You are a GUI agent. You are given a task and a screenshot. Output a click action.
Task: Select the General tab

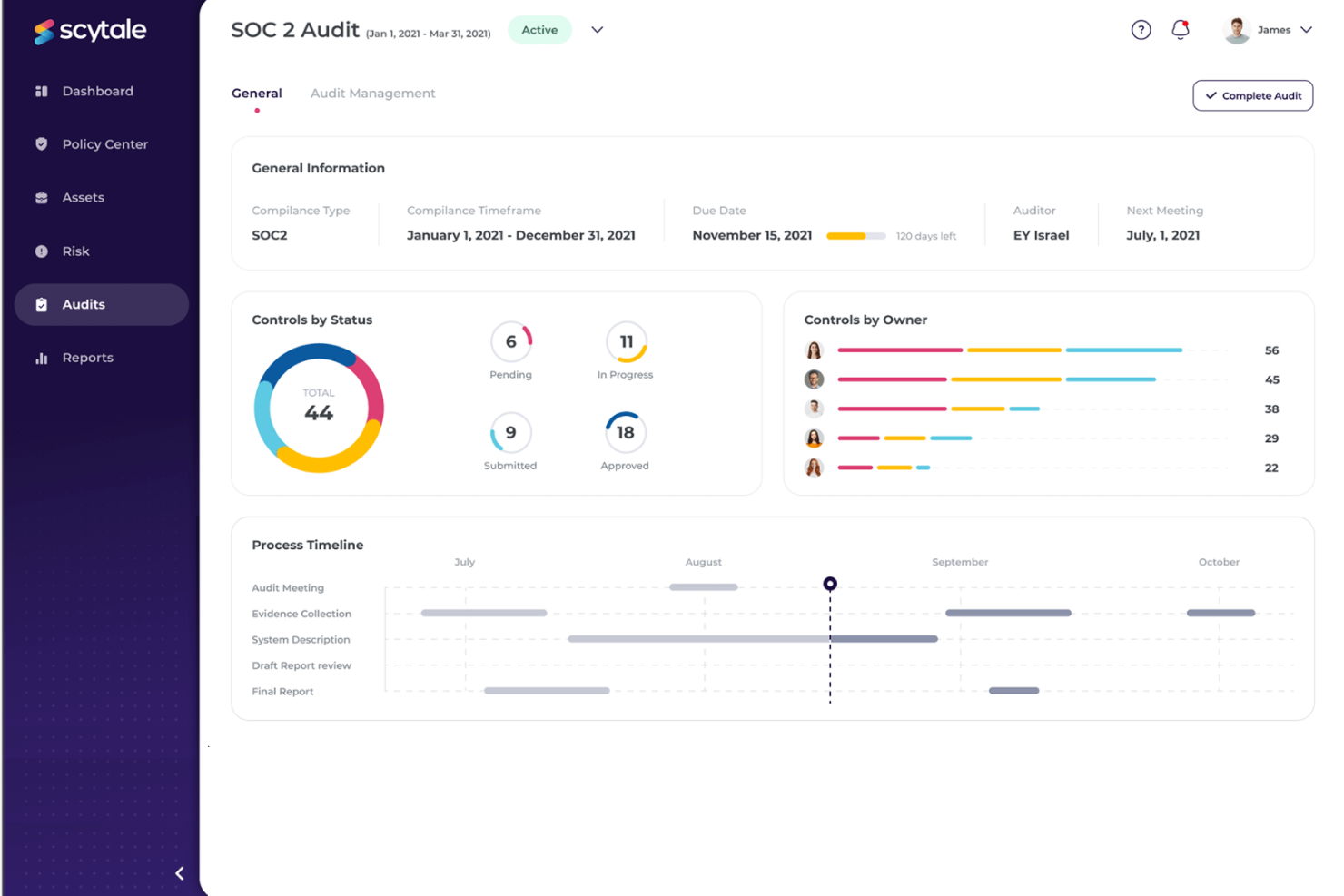257,93
